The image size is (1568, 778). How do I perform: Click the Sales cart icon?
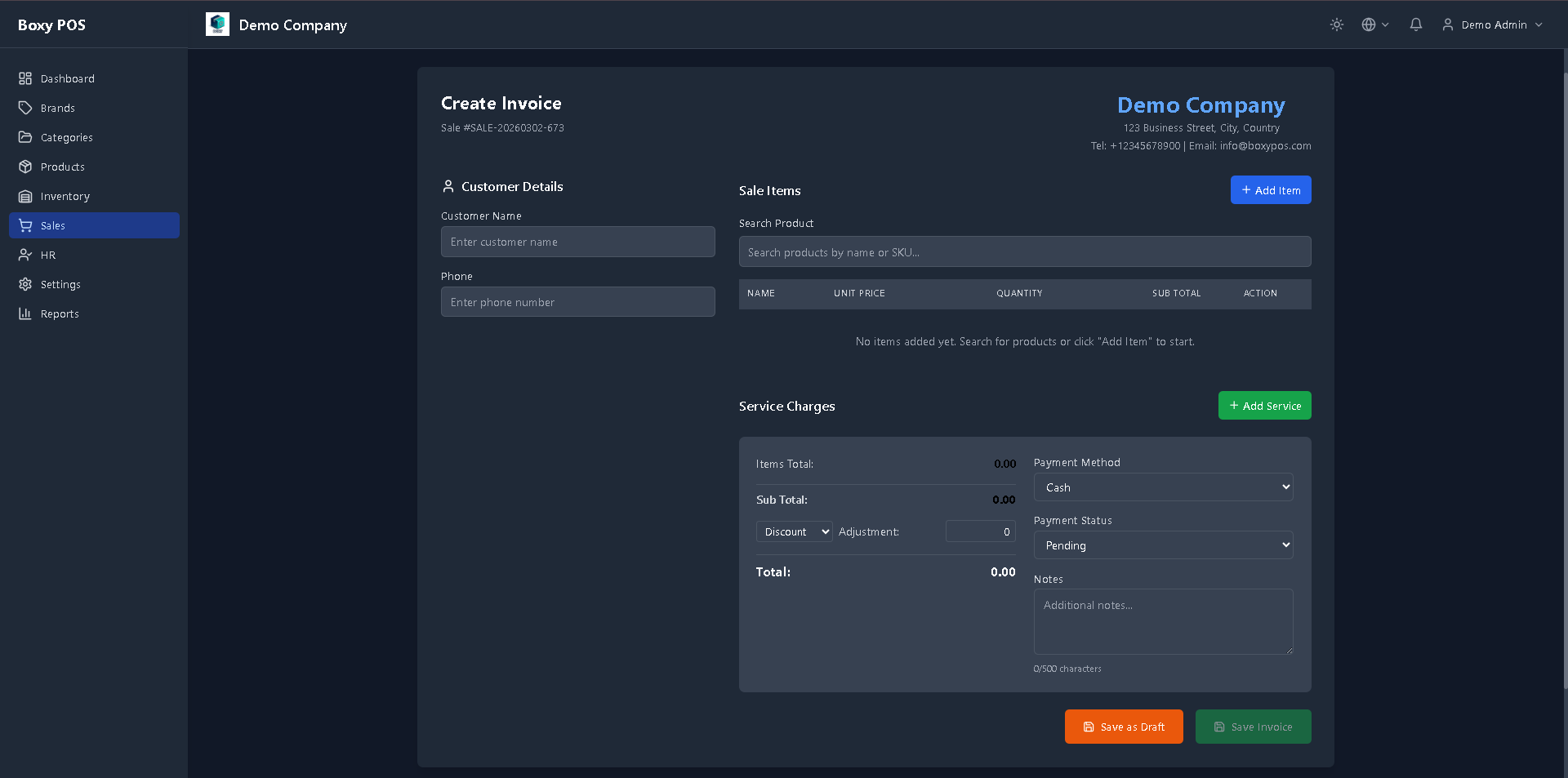pyautogui.click(x=25, y=225)
